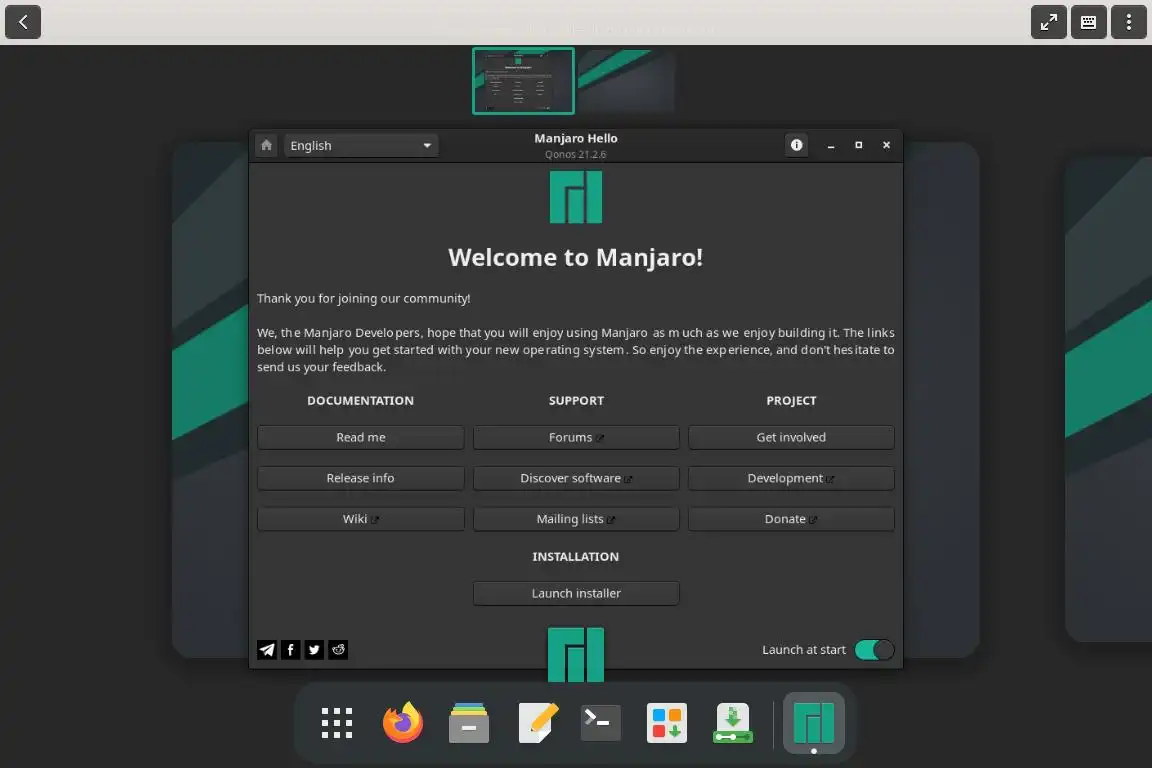
Task: Disable the Launch at start switch
Action: coord(874,650)
